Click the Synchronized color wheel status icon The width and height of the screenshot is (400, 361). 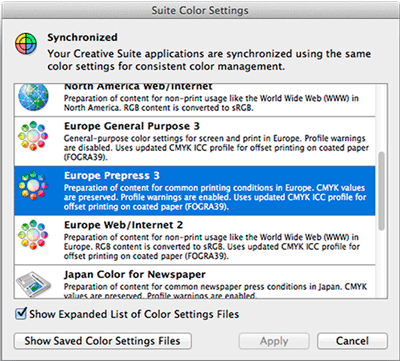(x=26, y=43)
